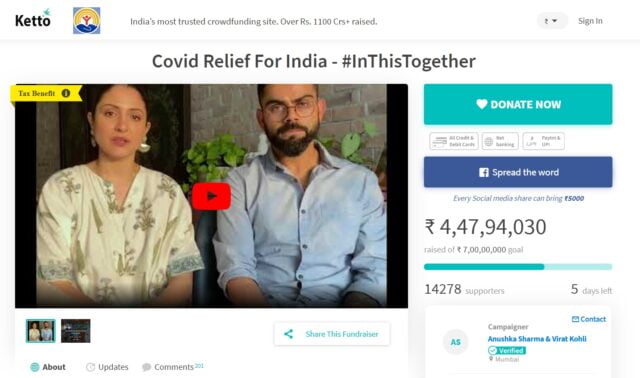This screenshot has width=640, height=378.
Task: Click the Contact campaigner link
Action: tap(589, 319)
